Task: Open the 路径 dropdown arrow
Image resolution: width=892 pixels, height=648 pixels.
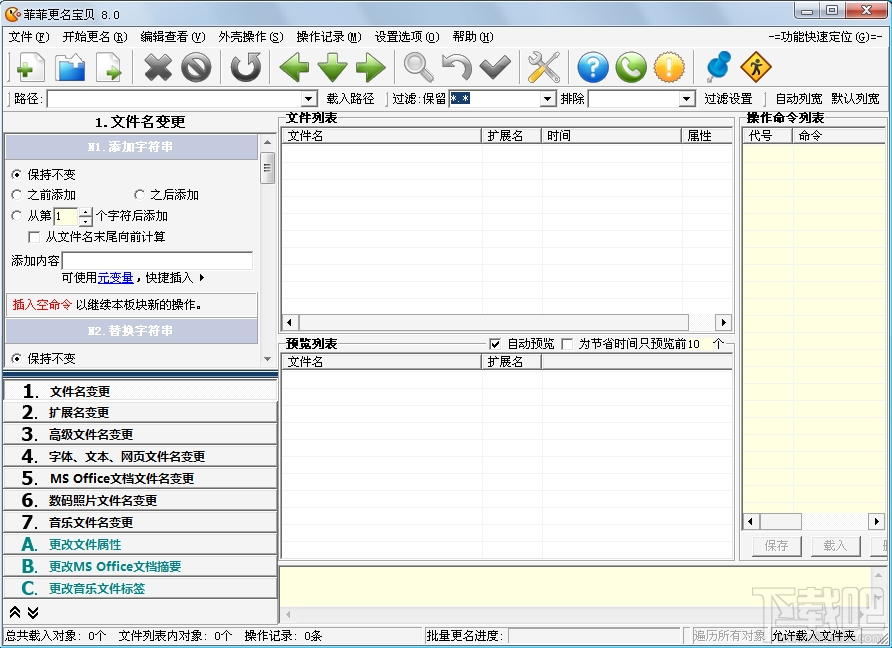Action: click(x=308, y=99)
